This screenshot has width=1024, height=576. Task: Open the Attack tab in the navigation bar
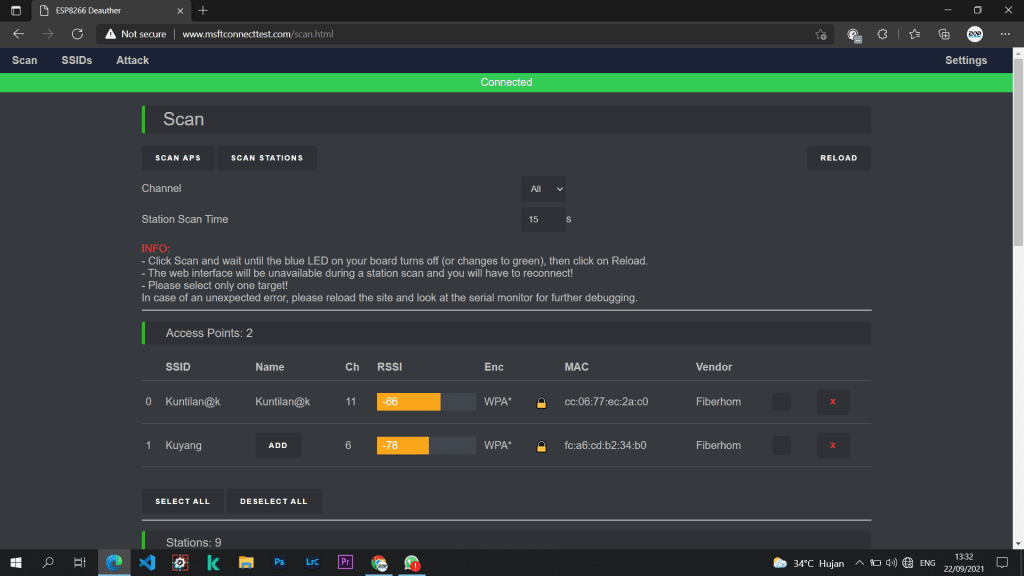[132, 60]
